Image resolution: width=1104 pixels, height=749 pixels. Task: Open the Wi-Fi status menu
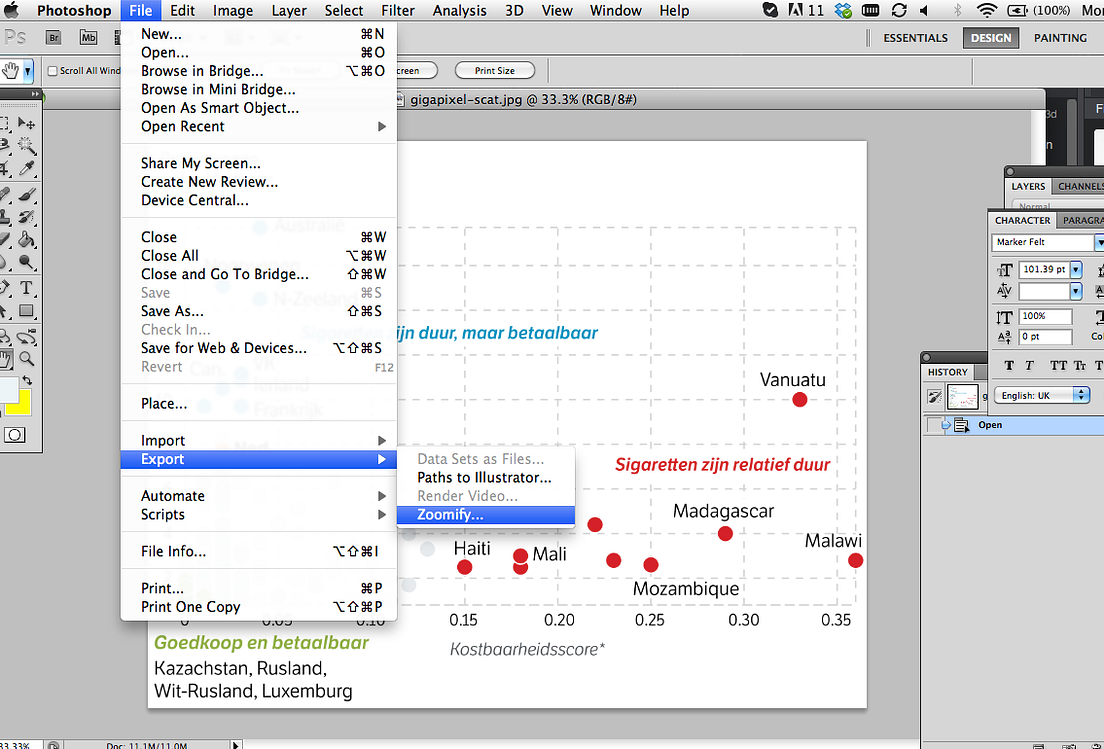click(987, 11)
